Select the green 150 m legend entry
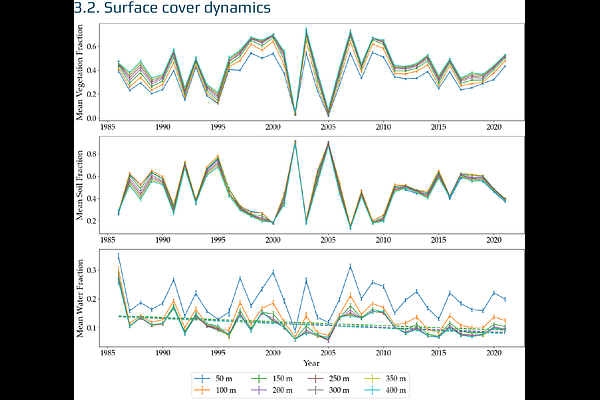The width and height of the screenshot is (600, 400). coord(270,378)
